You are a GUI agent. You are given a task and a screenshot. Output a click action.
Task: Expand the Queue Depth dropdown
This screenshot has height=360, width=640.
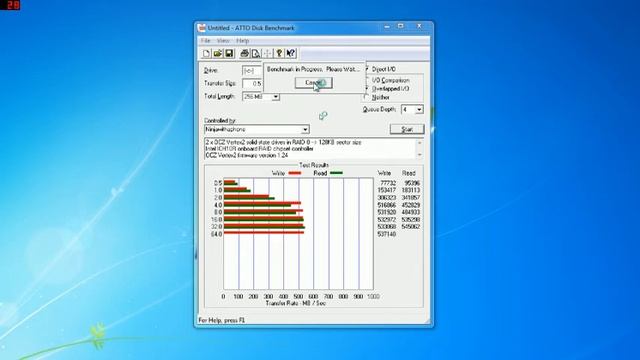[x=419, y=110]
